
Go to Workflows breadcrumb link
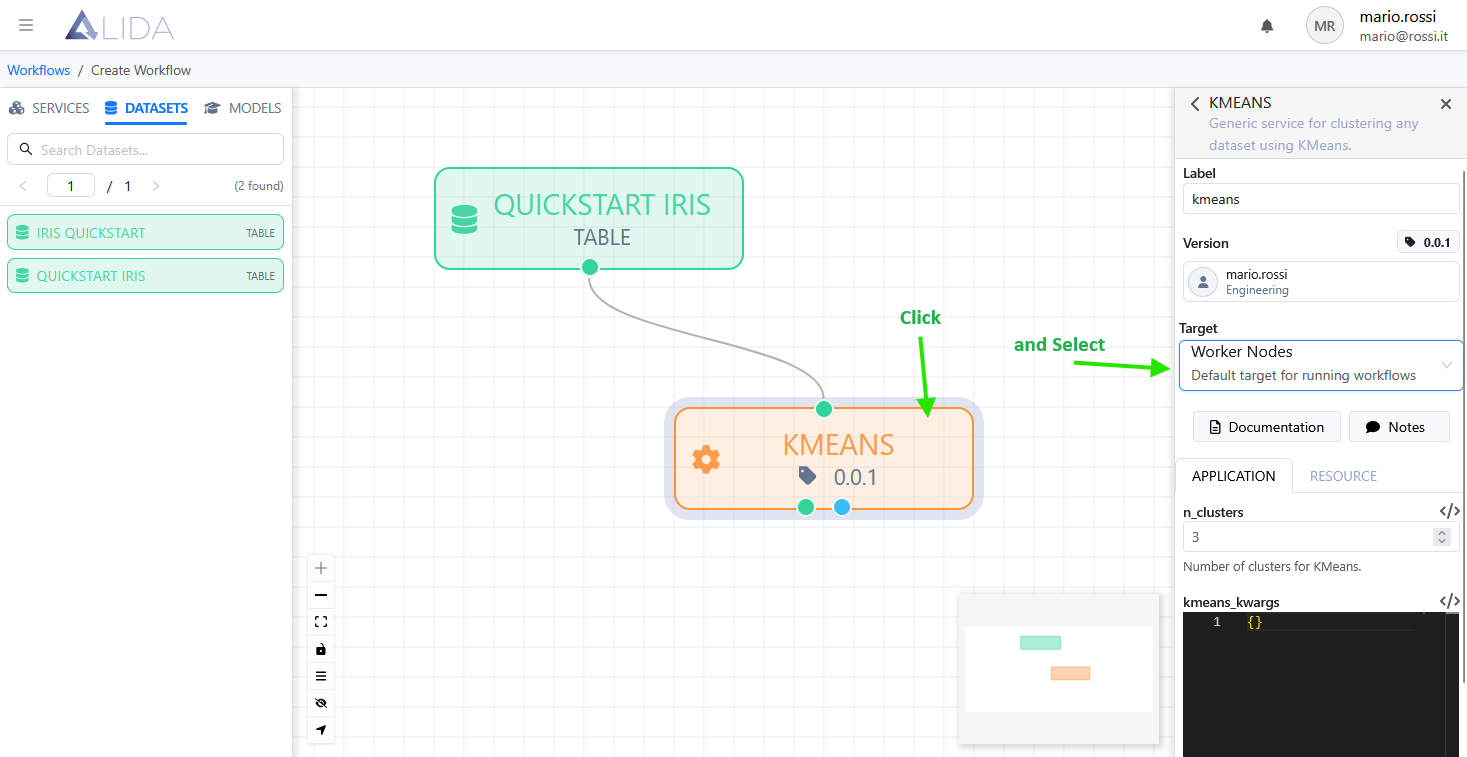(x=39, y=70)
